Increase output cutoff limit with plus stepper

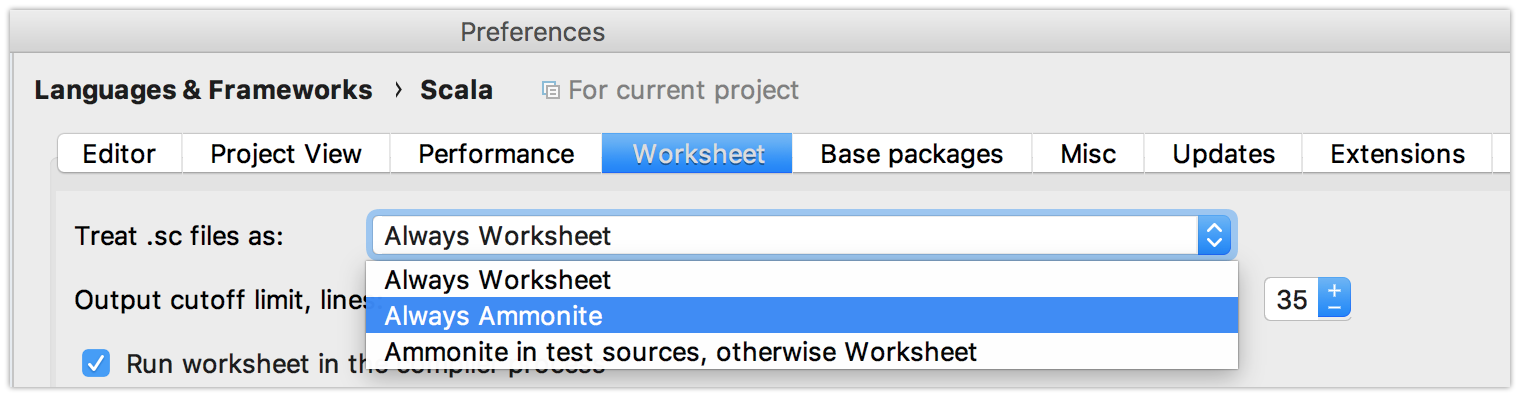pyautogui.click(x=1335, y=290)
